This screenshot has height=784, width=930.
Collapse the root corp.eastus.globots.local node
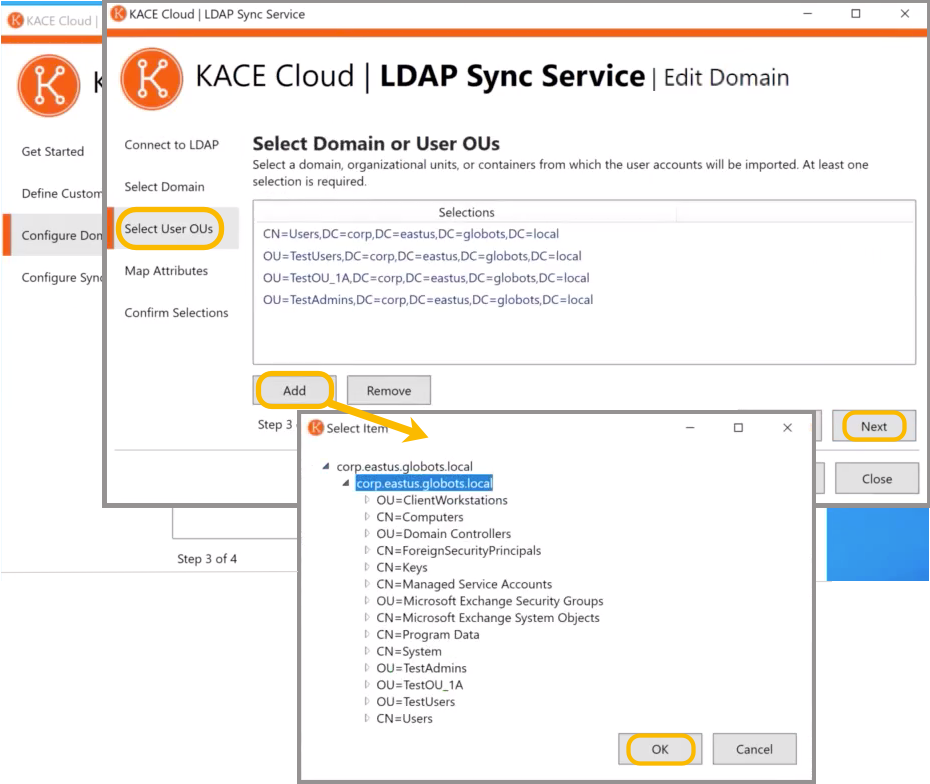pos(327,467)
